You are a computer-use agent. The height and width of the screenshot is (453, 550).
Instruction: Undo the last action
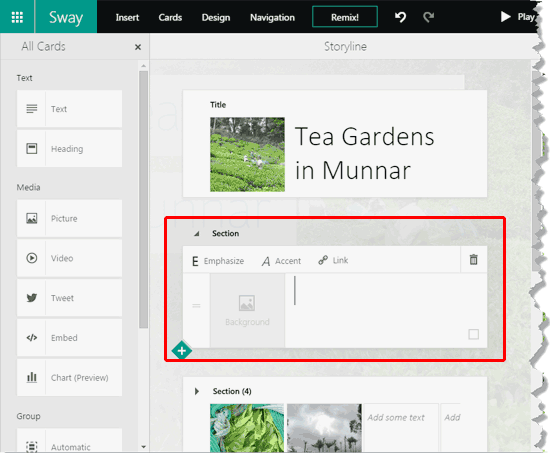click(401, 17)
